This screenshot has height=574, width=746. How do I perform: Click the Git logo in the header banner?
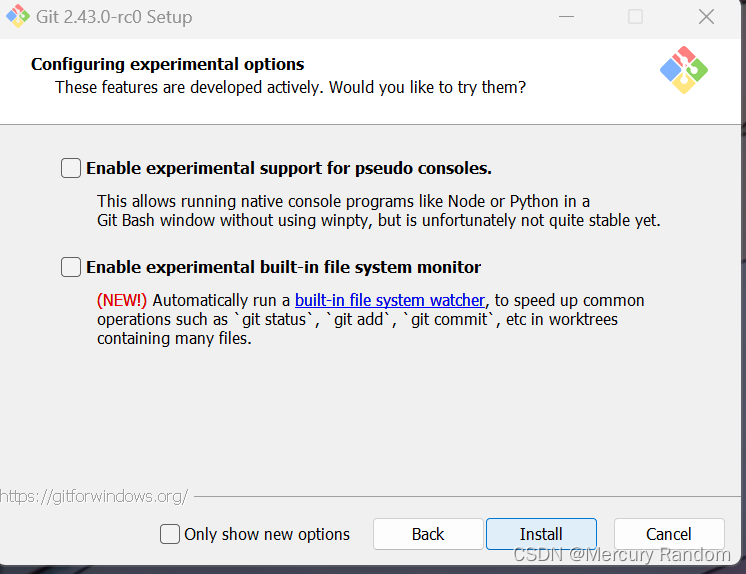(x=684, y=70)
